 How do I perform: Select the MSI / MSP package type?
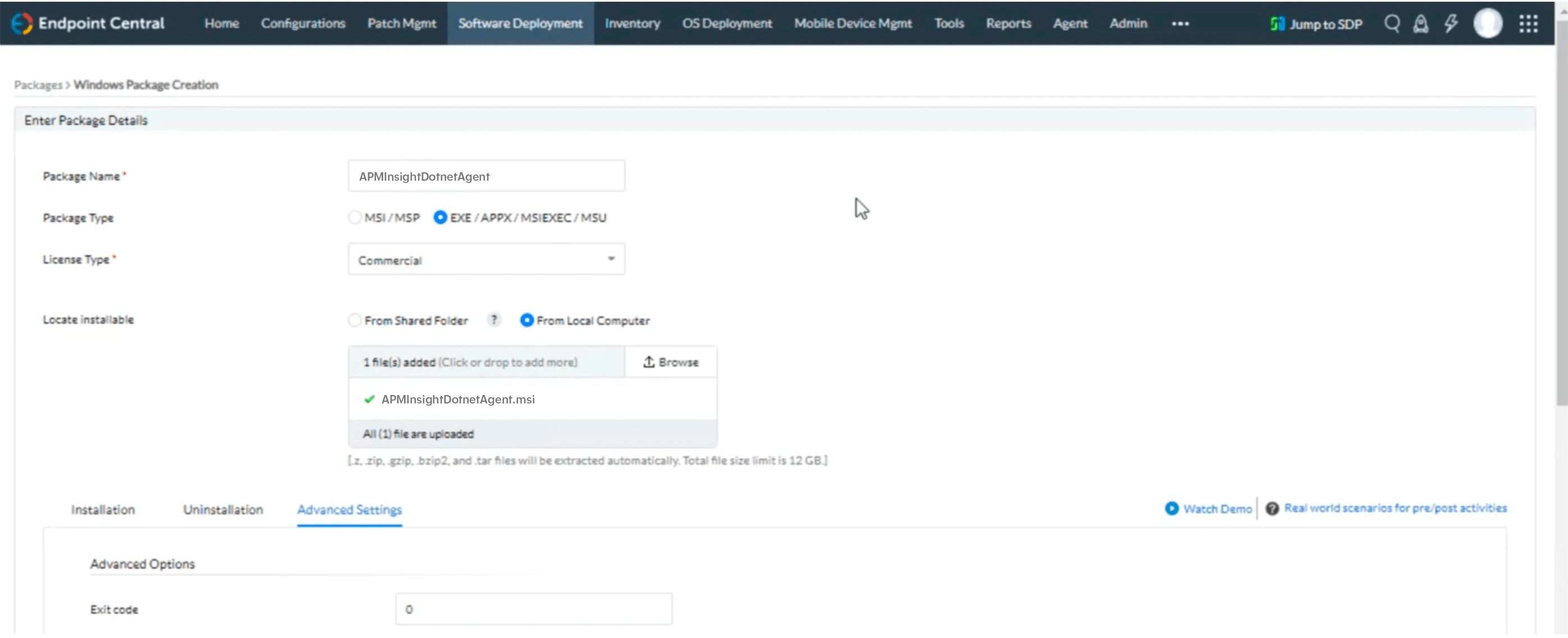pyautogui.click(x=355, y=217)
